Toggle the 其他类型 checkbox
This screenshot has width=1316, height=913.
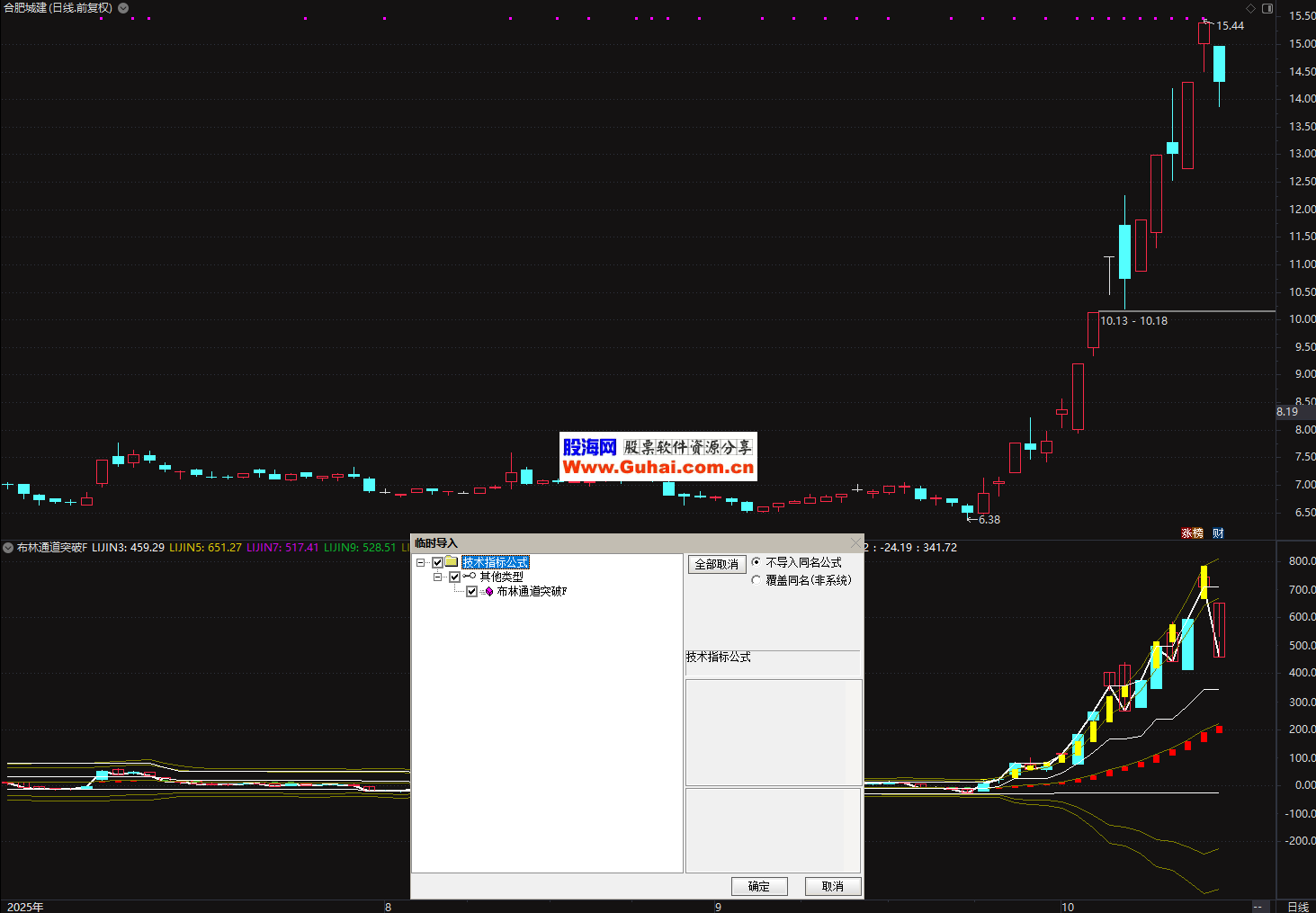(x=455, y=577)
